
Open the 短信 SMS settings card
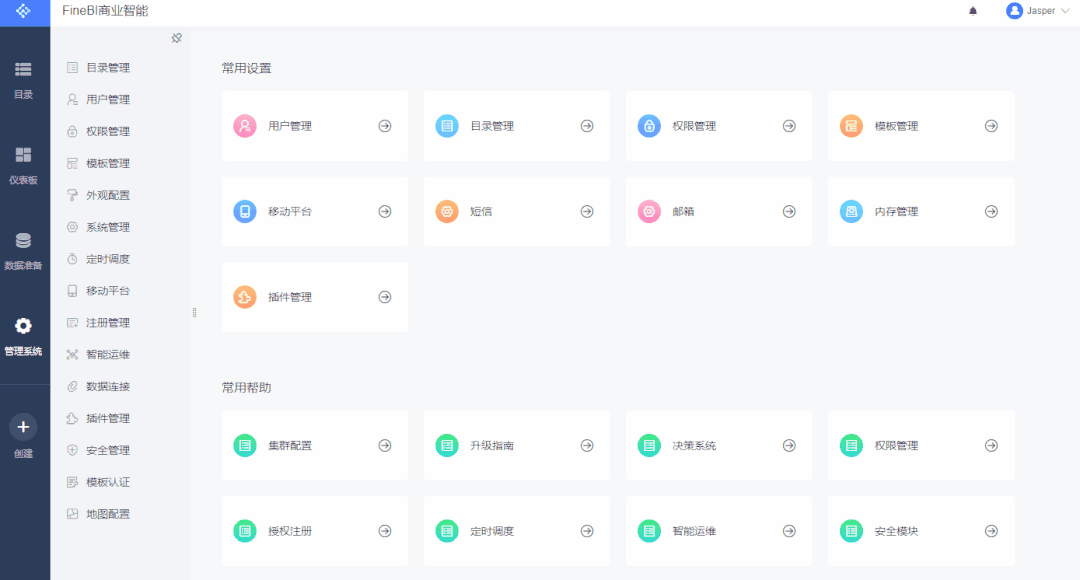[516, 211]
